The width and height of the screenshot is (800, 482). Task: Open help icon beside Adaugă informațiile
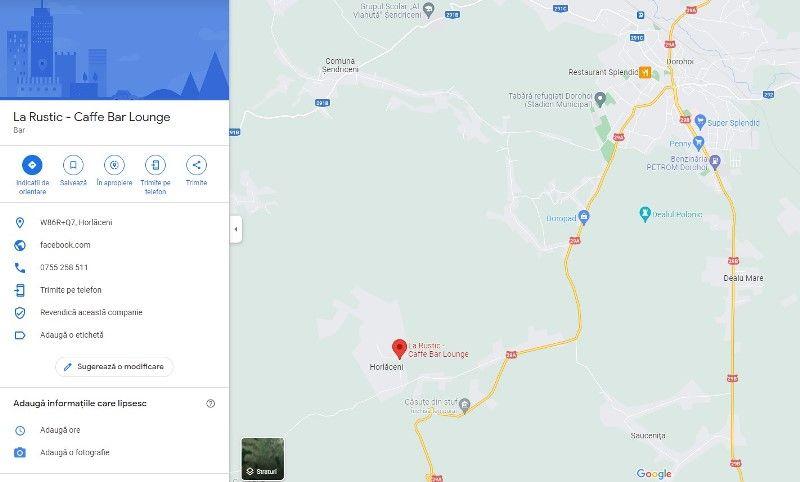click(x=210, y=403)
